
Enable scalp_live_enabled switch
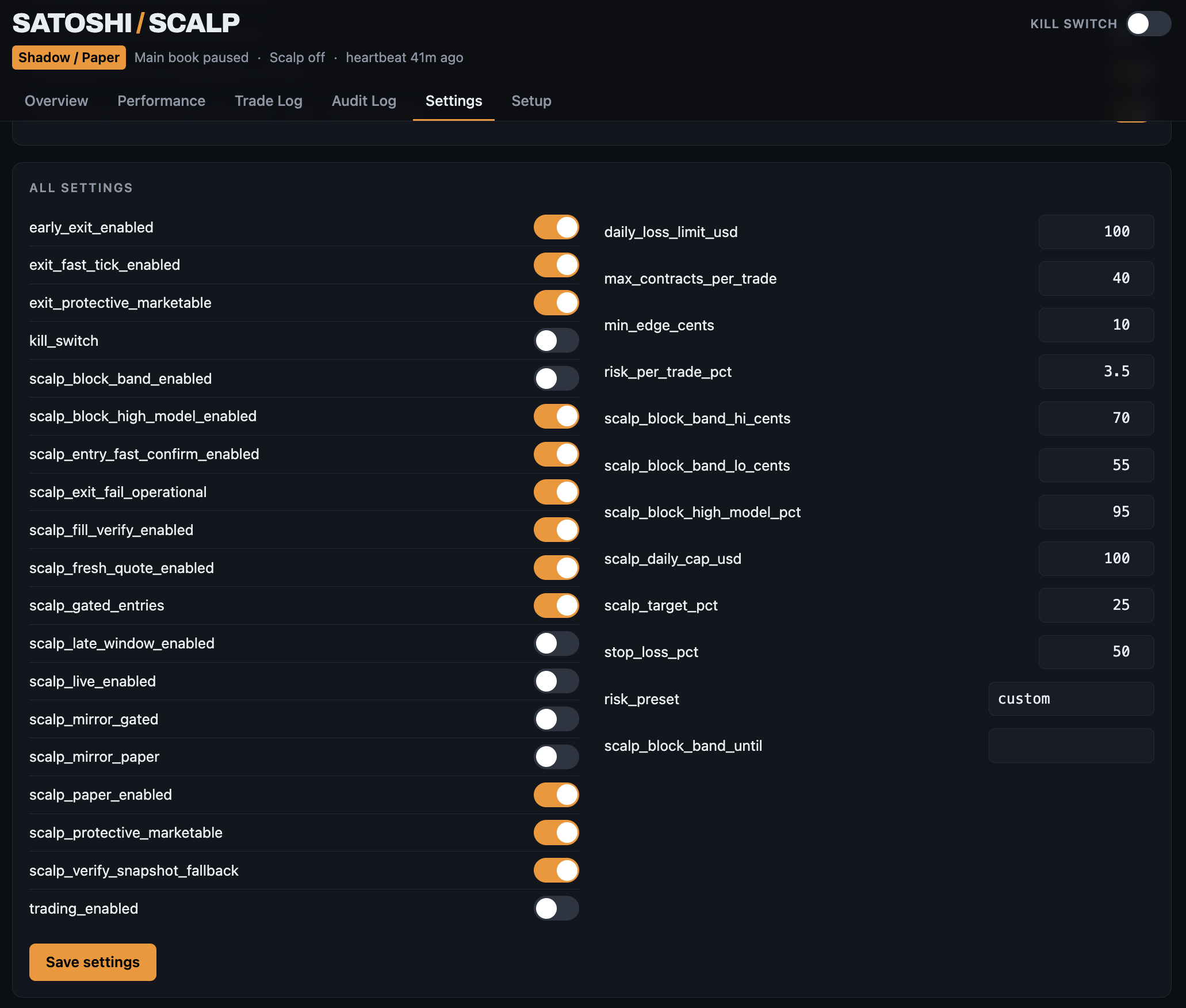(x=556, y=681)
